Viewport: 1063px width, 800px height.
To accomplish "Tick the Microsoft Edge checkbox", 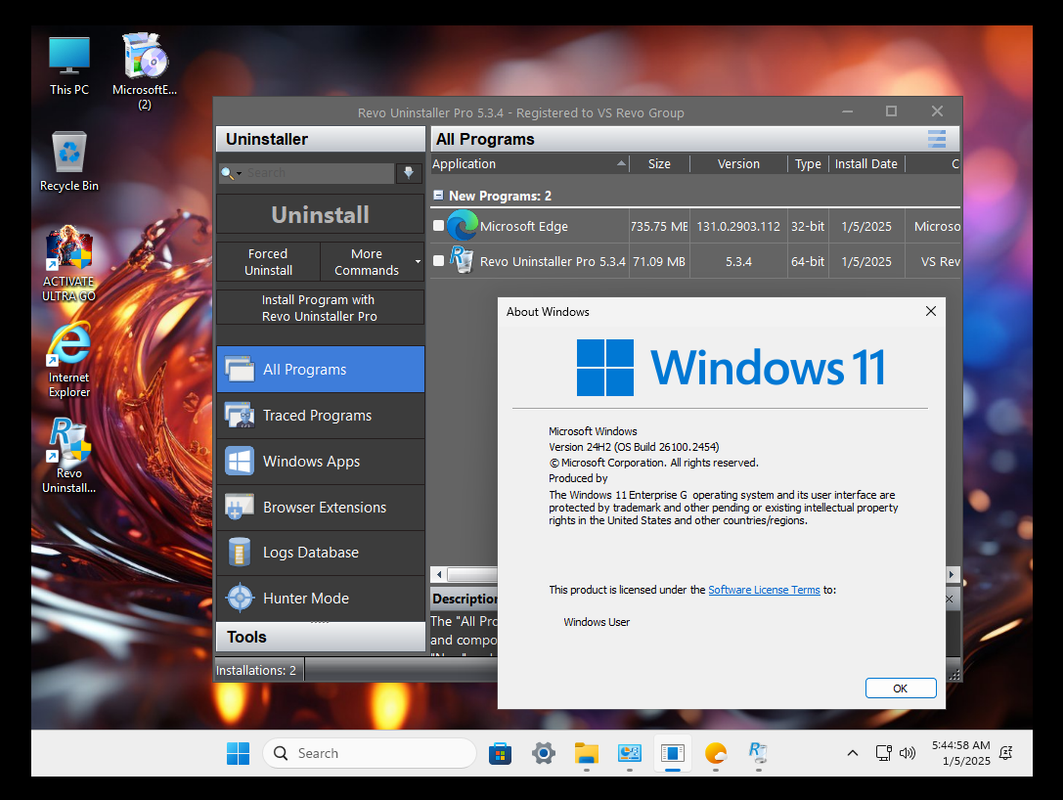I will (439, 226).
